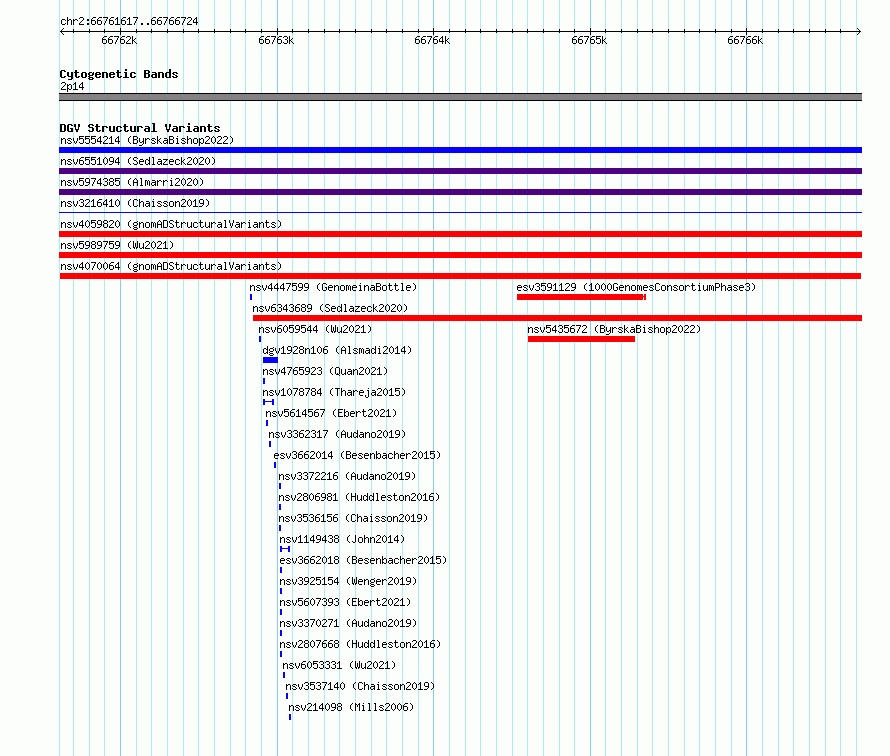Click the esv3662014 (Besenbacher2015) label

357,455
